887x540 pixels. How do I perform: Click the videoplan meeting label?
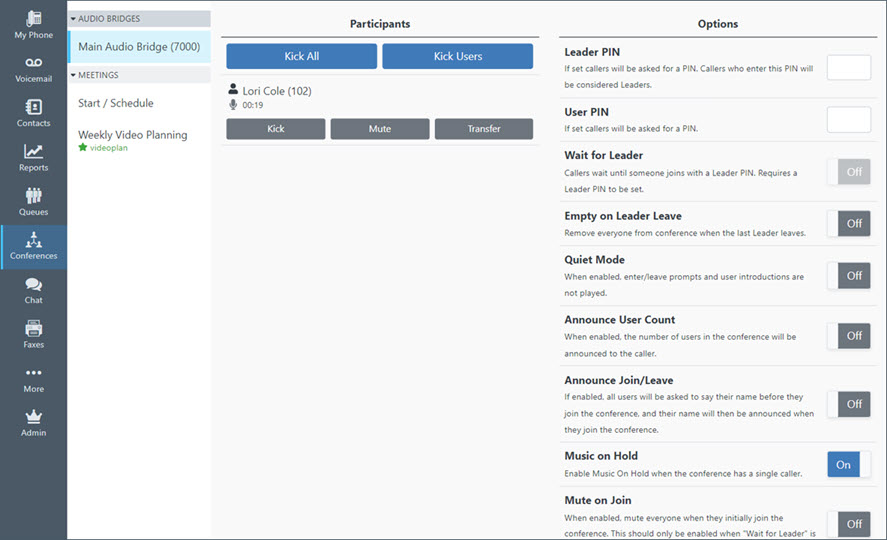[109, 148]
